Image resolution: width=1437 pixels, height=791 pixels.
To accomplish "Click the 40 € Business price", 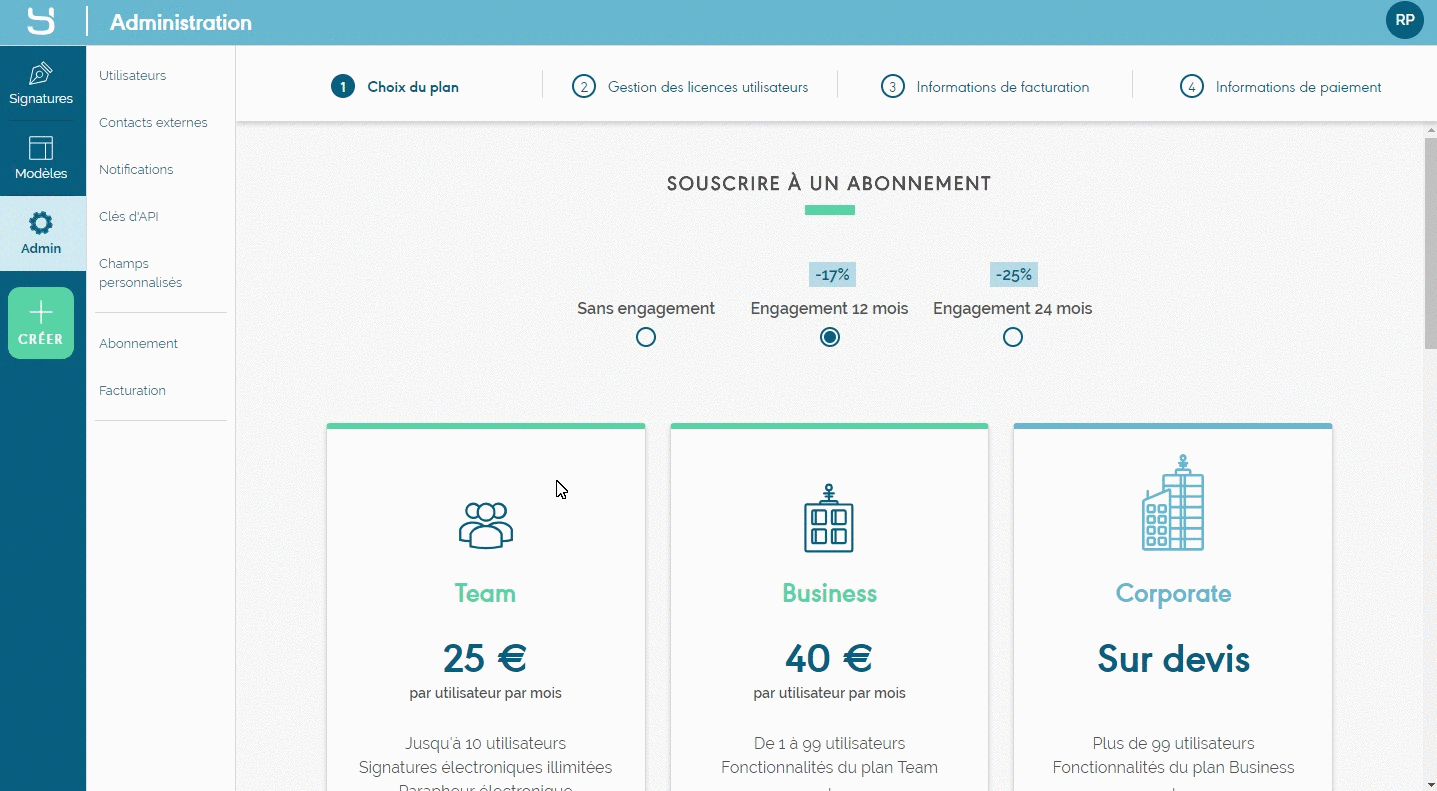I will [x=829, y=658].
